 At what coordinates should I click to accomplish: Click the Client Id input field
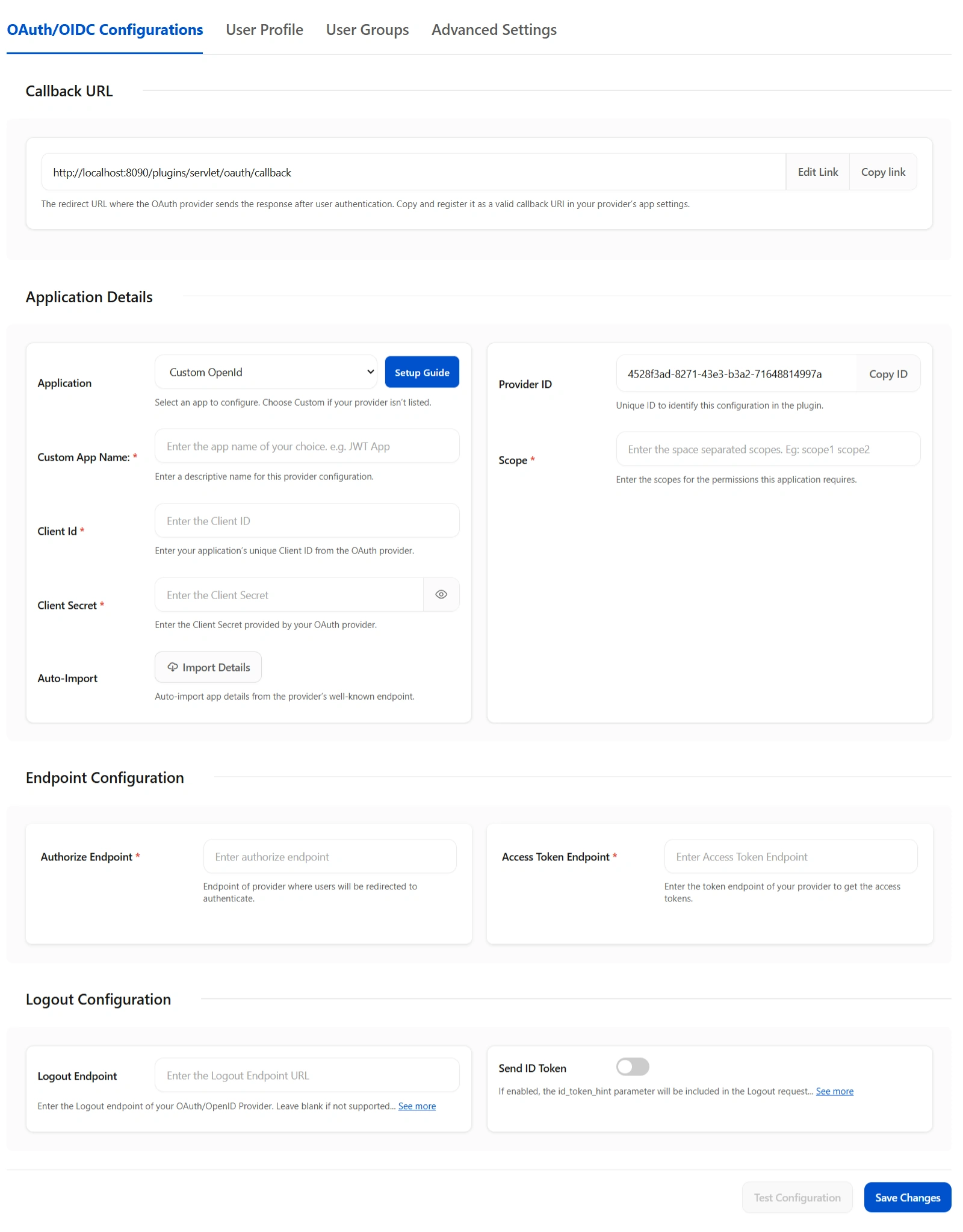point(307,520)
